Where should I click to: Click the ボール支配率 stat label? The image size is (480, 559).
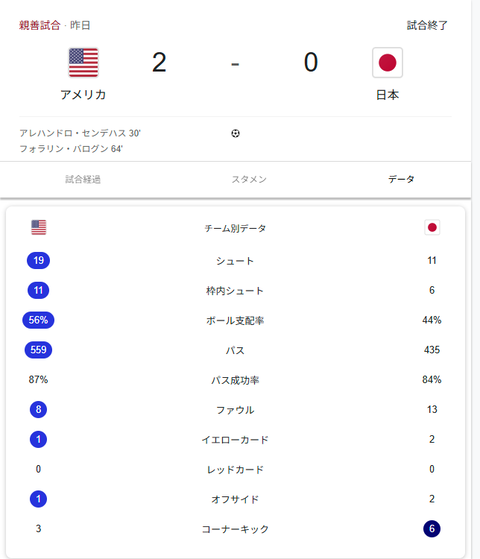[235, 320]
